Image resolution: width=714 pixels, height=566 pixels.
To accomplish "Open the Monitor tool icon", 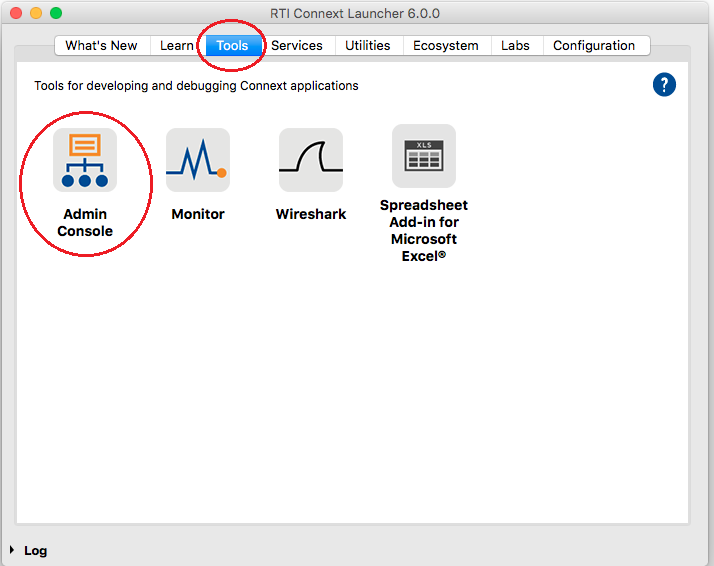I will click(x=198, y=160).
